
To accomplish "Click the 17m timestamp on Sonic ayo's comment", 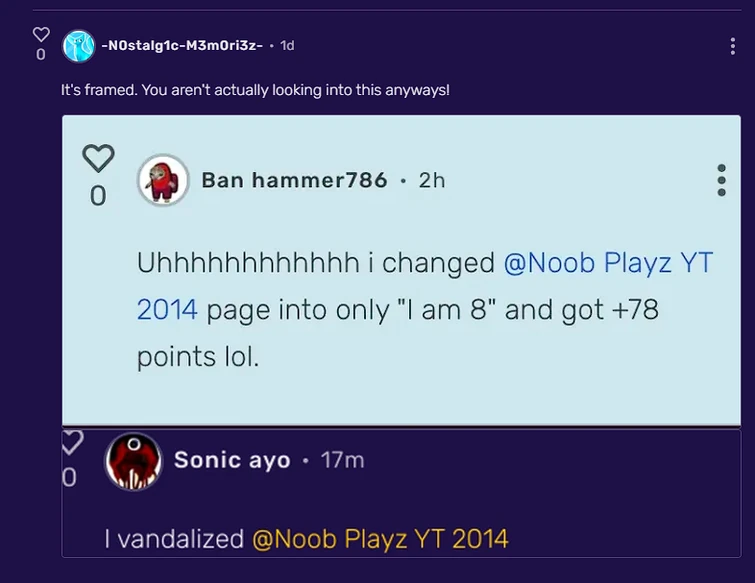I will click(x=342, y=460).
